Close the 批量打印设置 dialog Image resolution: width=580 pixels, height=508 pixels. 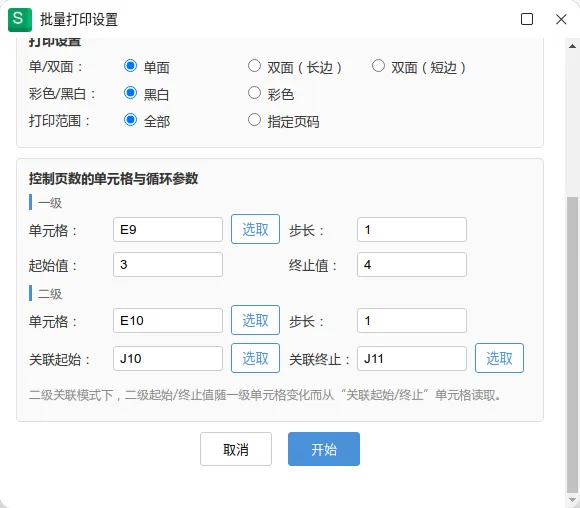[561, 19]
